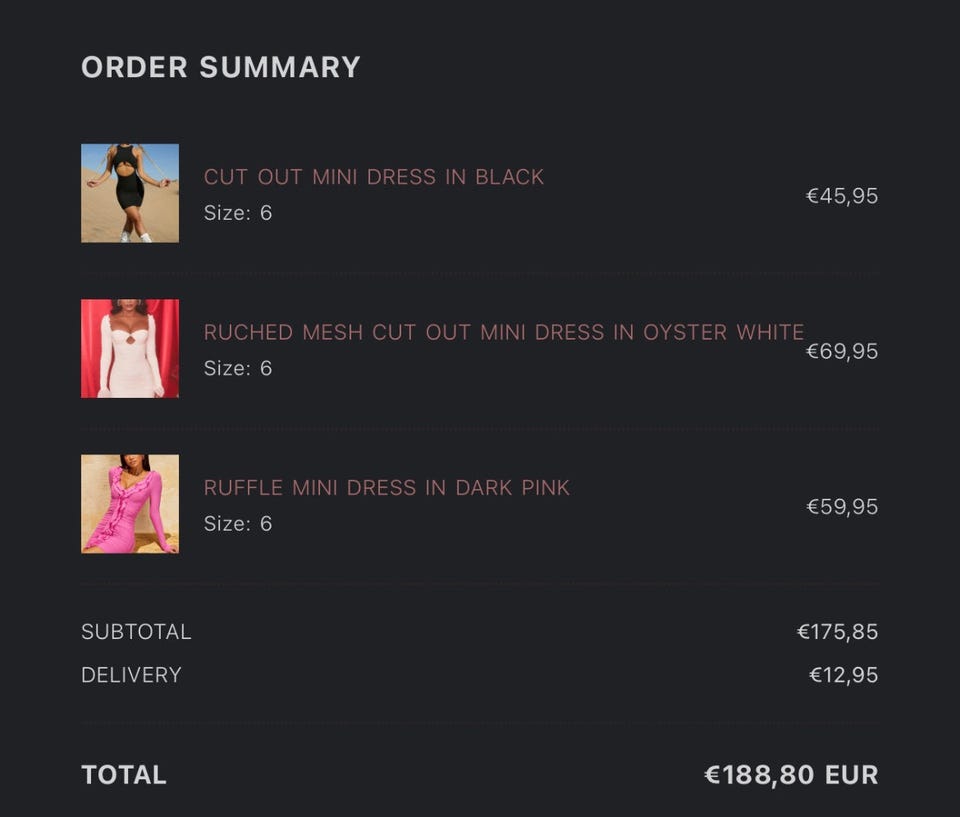Click the SUBTOTAL label
The width and height of the screenshot is (960, 817).
coord(136,632)
